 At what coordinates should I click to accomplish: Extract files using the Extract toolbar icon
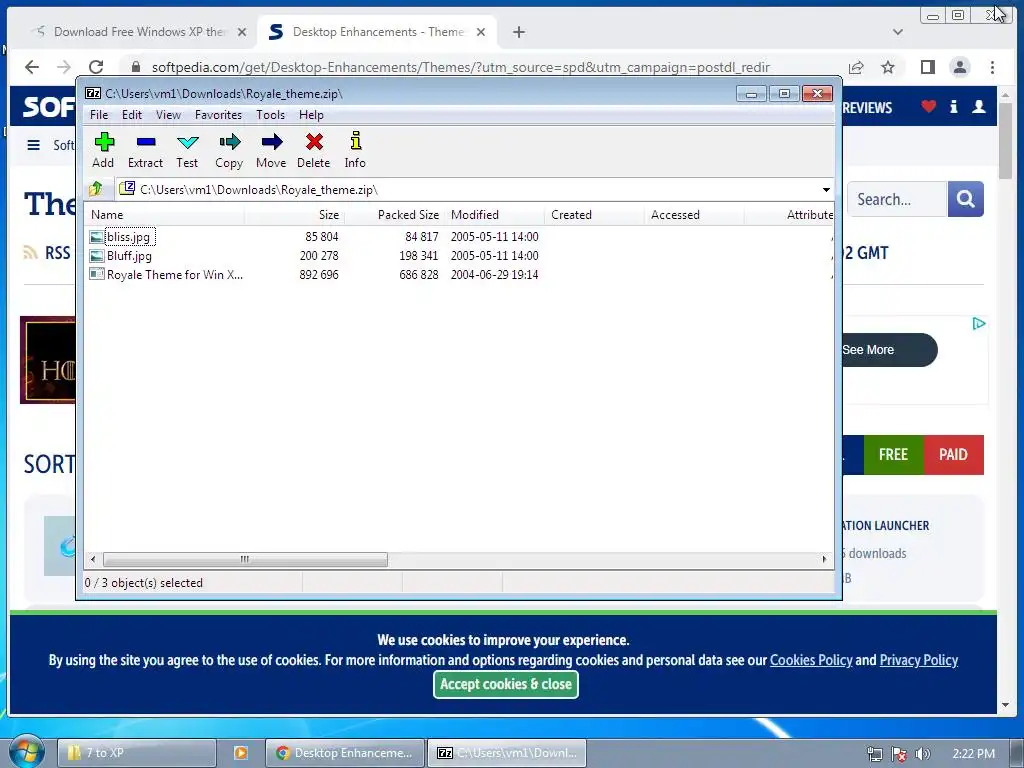(145, 150)
